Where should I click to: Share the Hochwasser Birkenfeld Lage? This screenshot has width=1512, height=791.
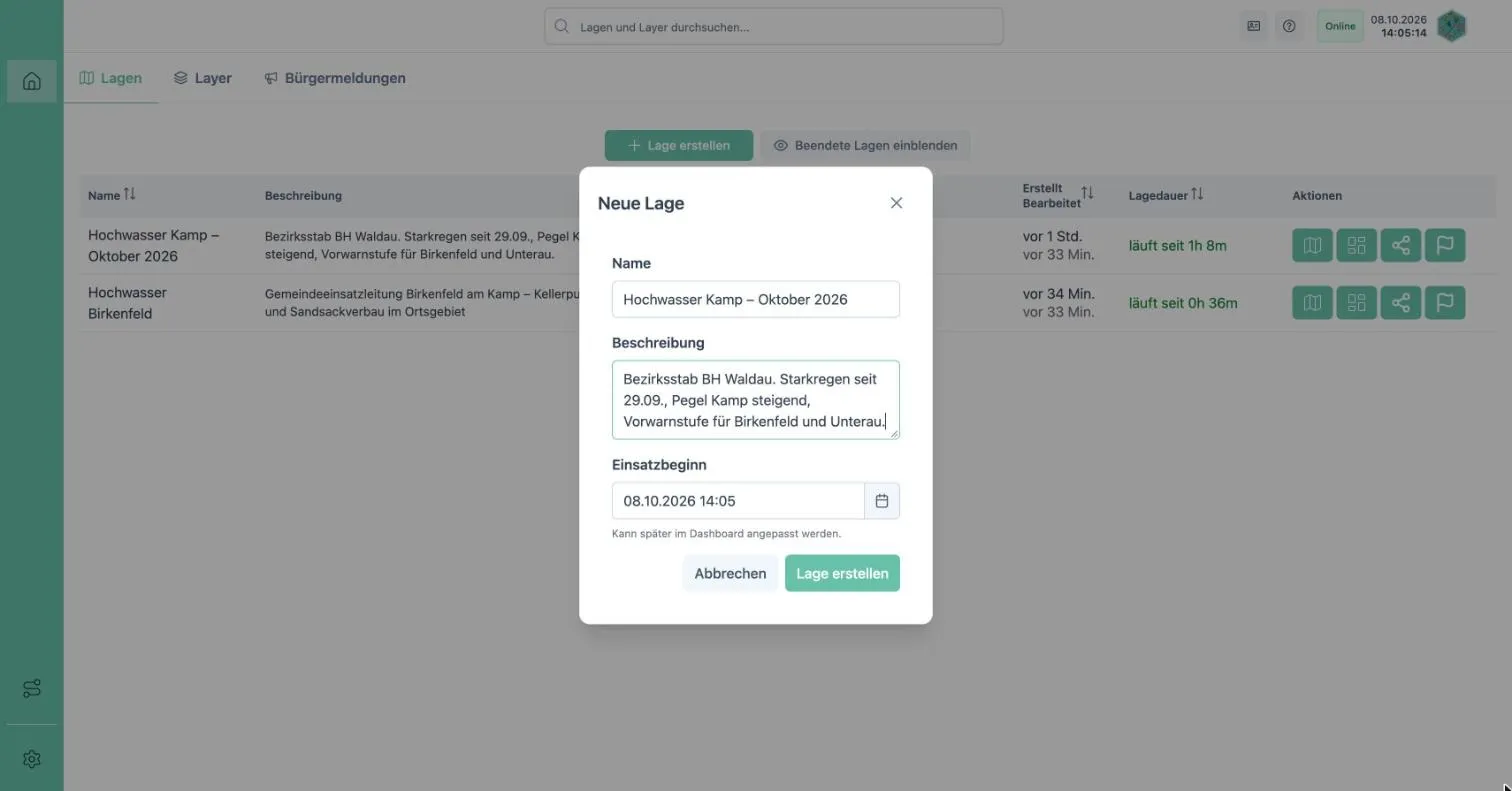1400,303
